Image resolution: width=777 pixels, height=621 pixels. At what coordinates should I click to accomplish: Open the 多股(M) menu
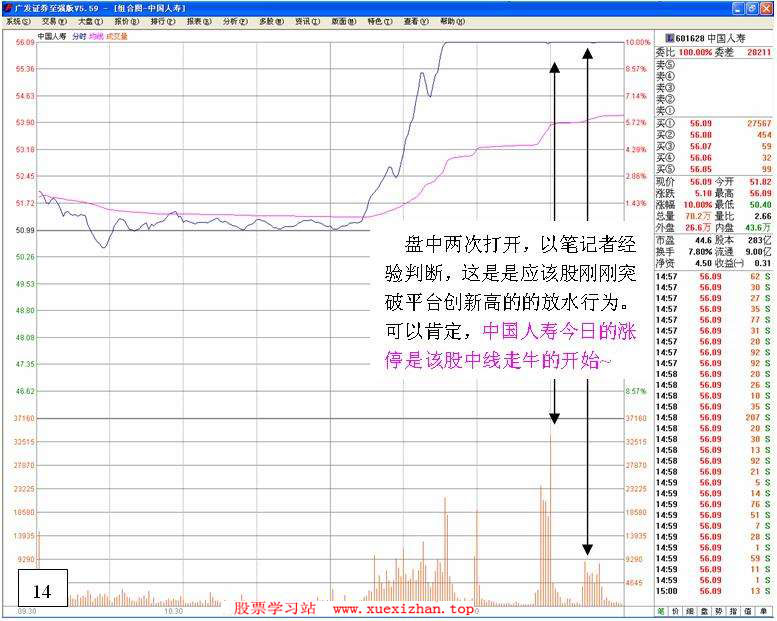(x=272, y=21)
